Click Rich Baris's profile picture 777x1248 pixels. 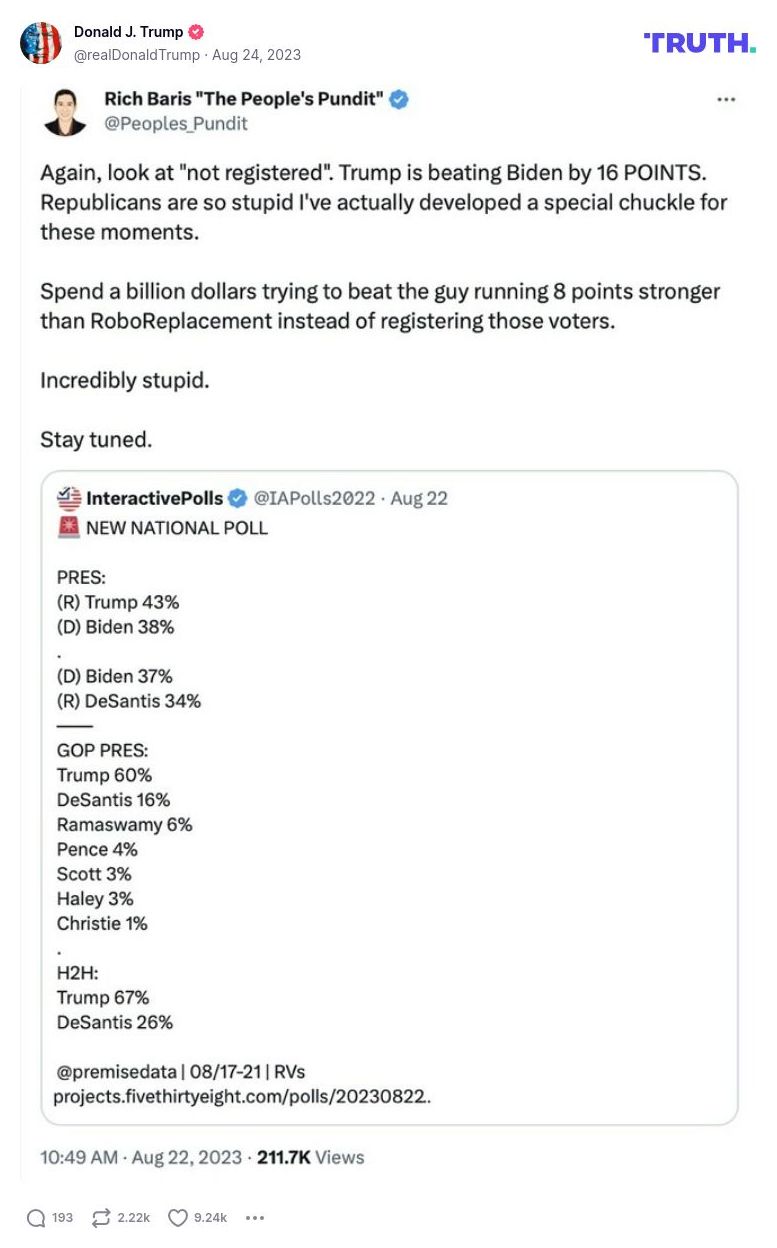pyautogui.click(x=66, y=111)
